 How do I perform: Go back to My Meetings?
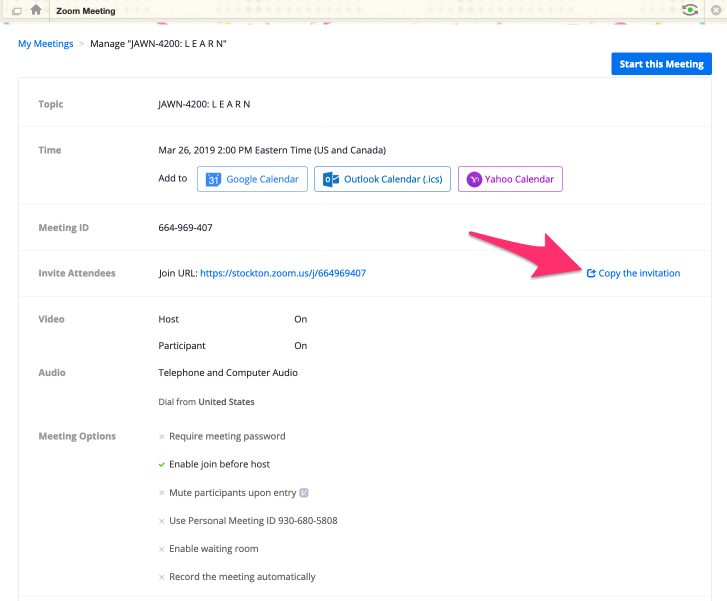pyautogui.click(x=45, y=44)
